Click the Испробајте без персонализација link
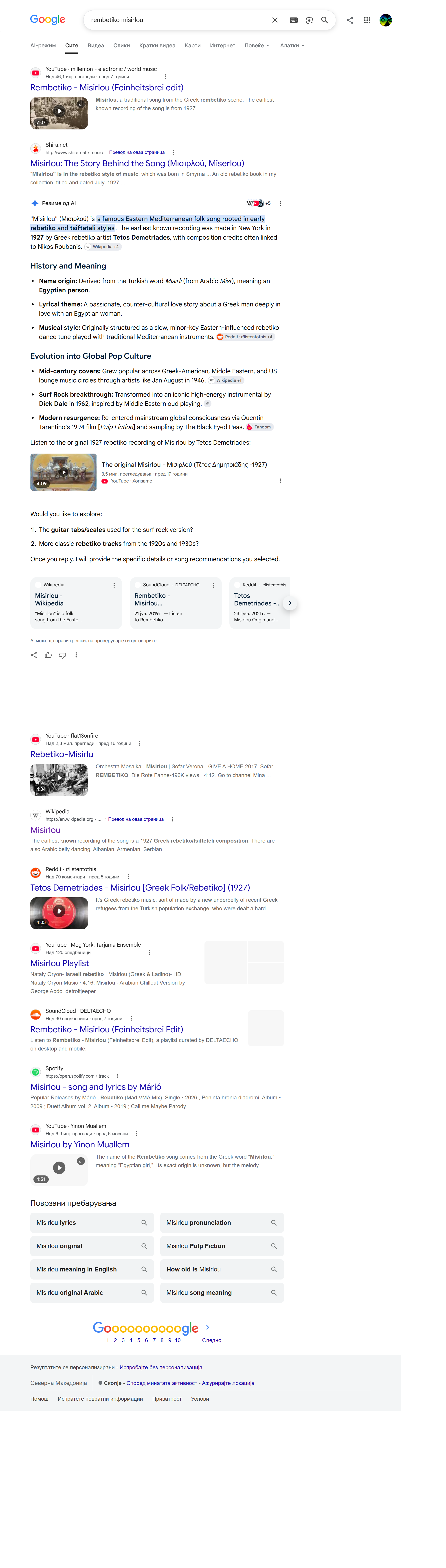446x1568 pixels. pos(161,1367)
